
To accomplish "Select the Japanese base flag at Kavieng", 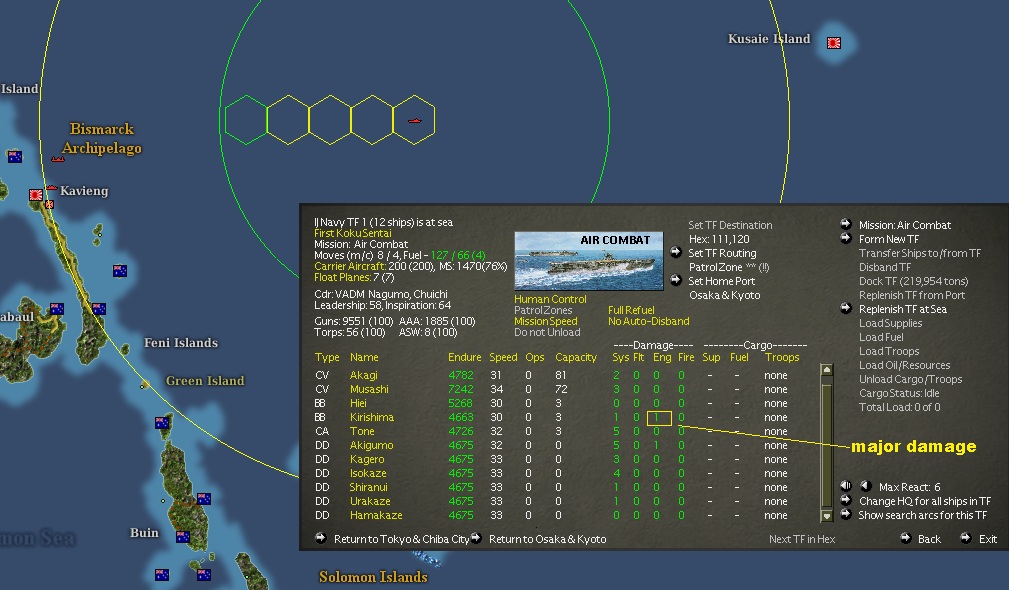I will 36,194.
